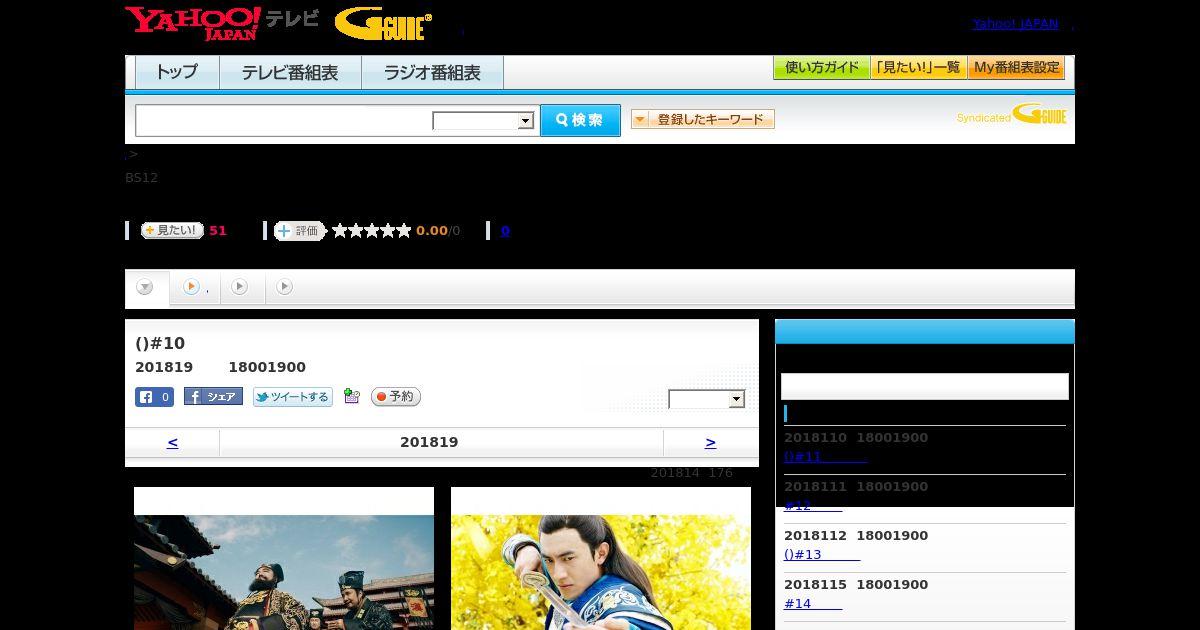Select the fourth tab with gray play icon
This screenshot has height=630, width=1200.
[x=285, y=288]
